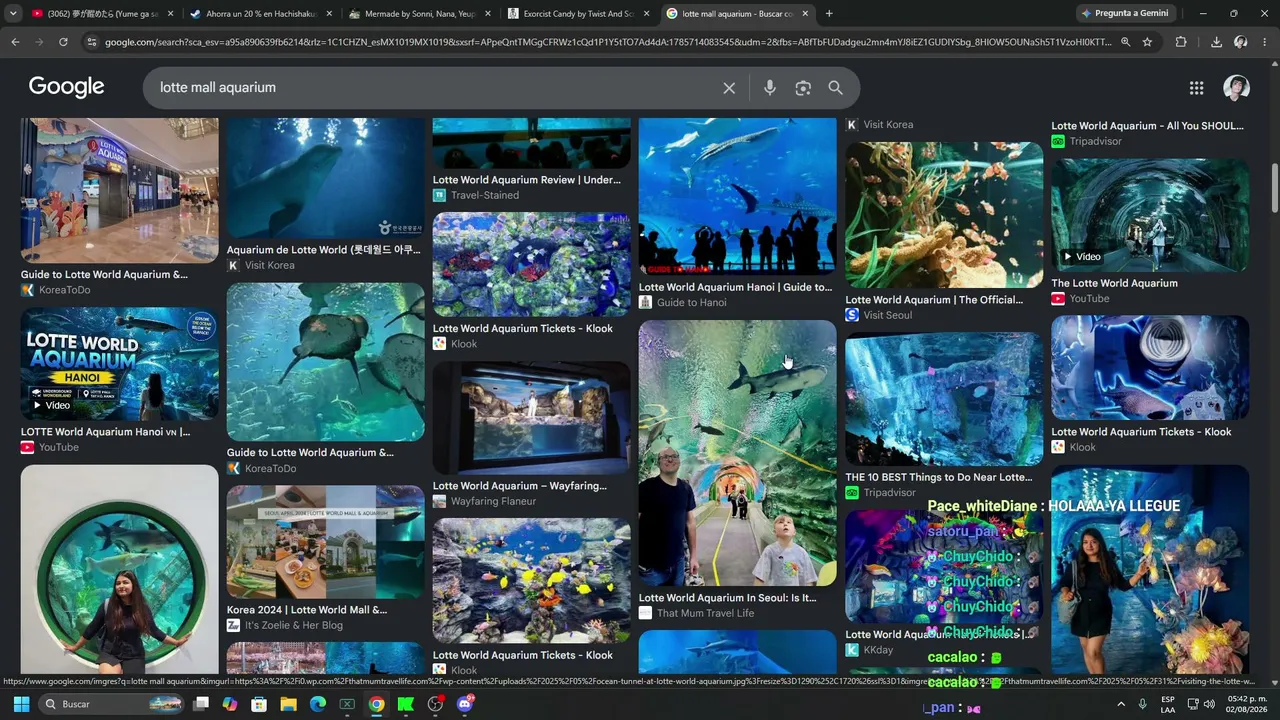Open the taskbar clock and date
Viewport: 1280px width, 720px height.
tap(1246, 704)
